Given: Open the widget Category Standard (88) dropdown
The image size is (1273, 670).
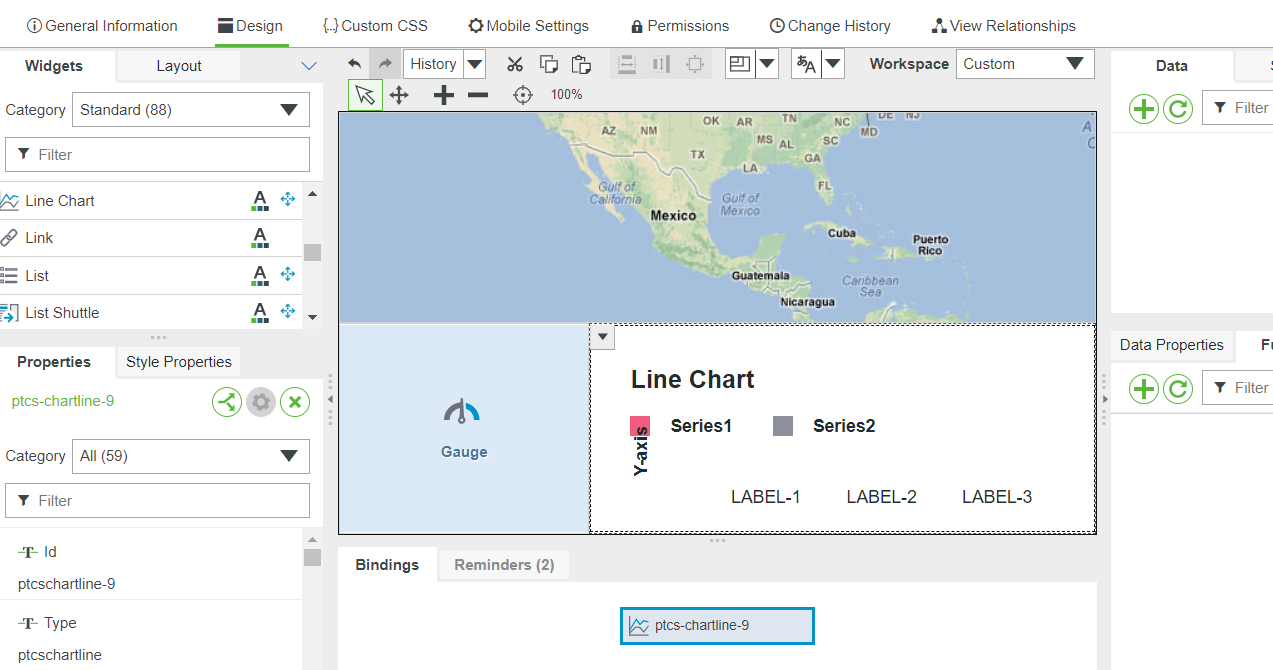Looking at the screenshot, I should [x=191, y=110].
